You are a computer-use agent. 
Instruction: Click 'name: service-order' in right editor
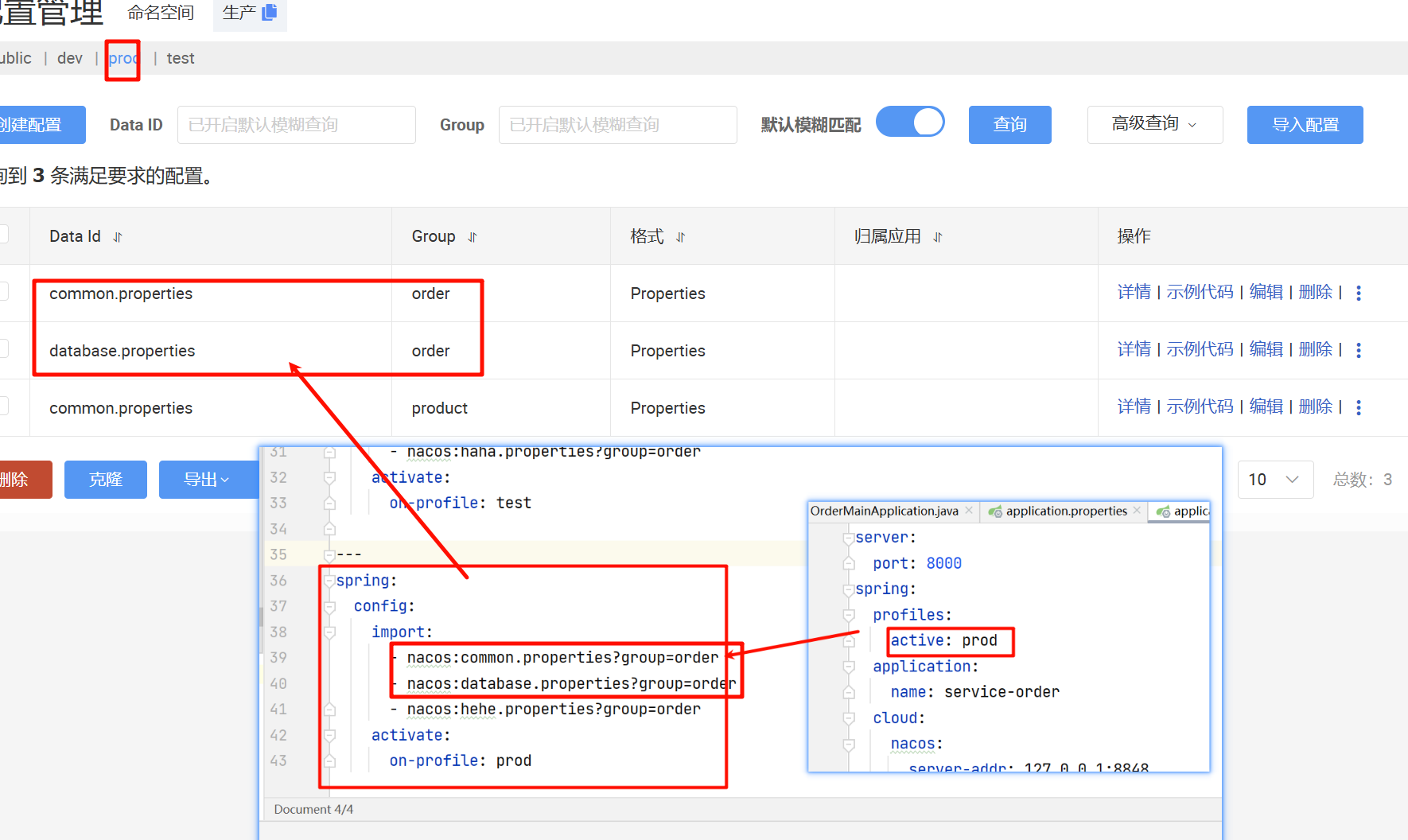click(975, 692)
